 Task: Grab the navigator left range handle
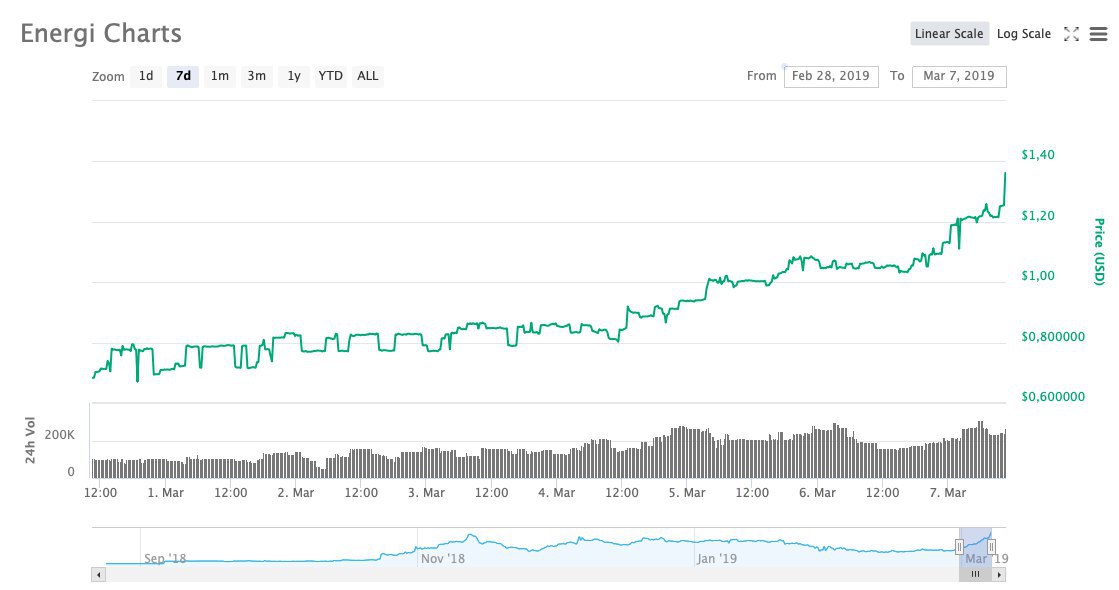click(x=959, y=547)
